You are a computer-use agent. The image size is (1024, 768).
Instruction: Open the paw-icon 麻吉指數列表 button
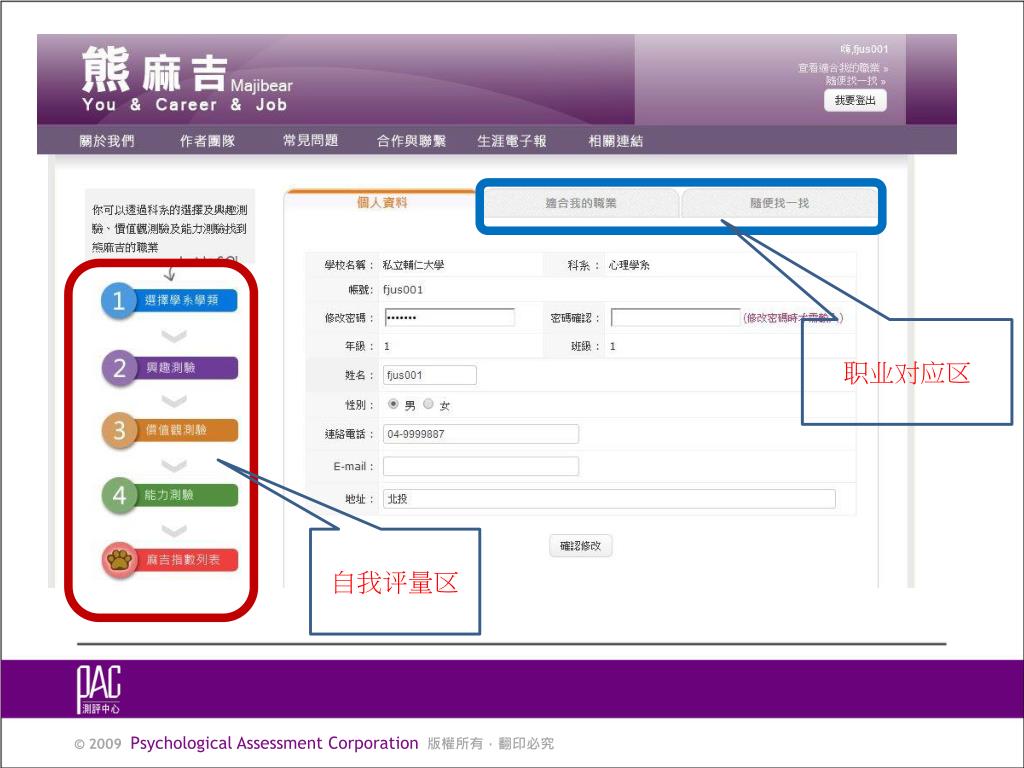(170, 560)
